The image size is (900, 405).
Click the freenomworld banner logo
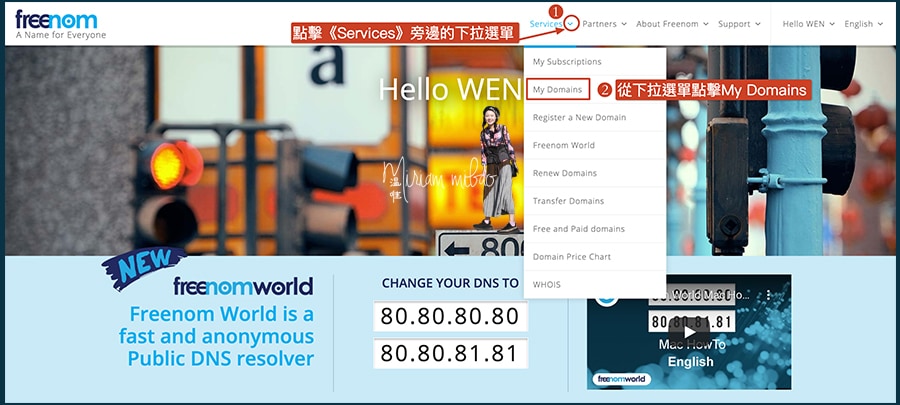coord(243,286)
